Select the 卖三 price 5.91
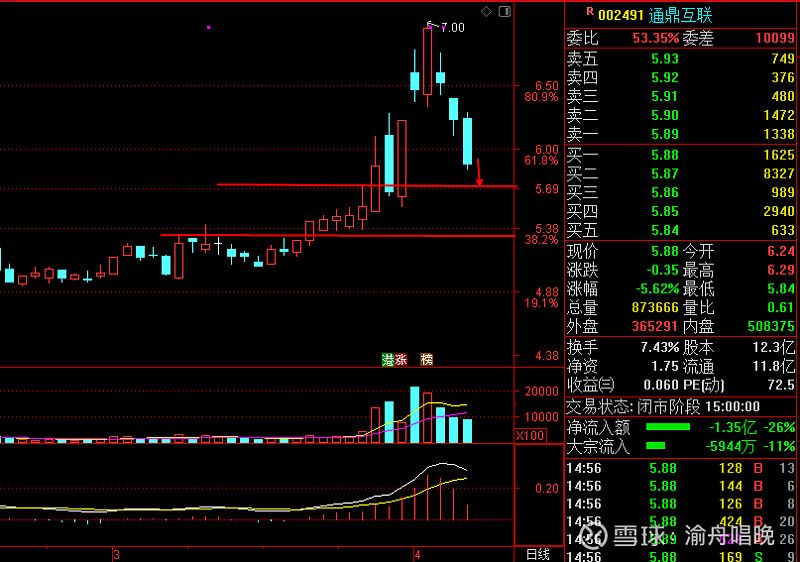800x562 pixels. [x=665, y=96]
